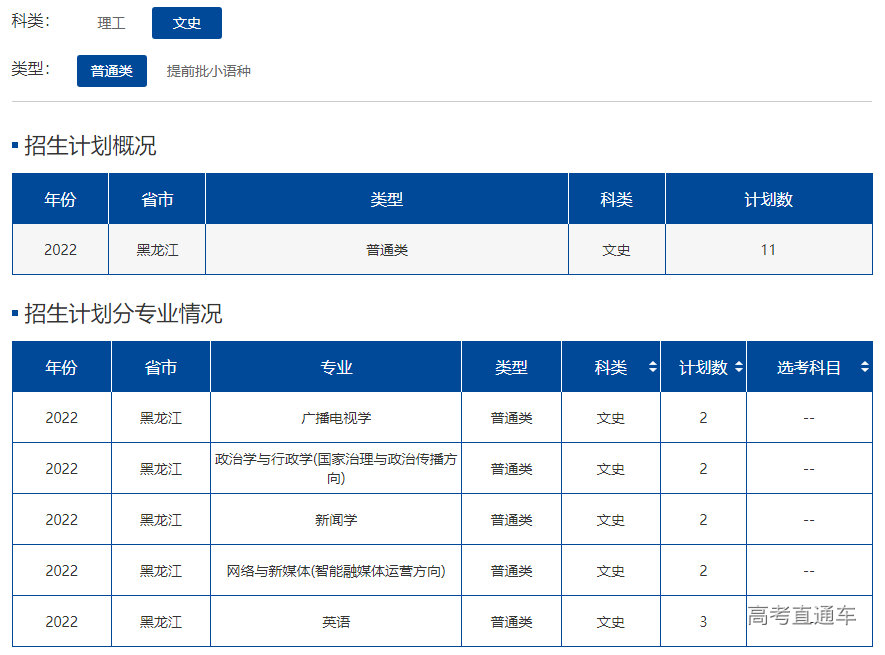Click the 省市 header in the majors table
The image size is (885, 655).
click(160, 368)
